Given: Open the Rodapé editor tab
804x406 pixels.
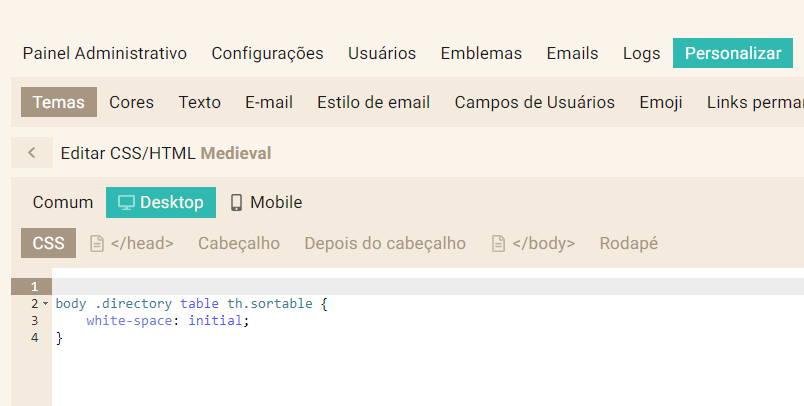Looking at the screenshot, I should point(629,243).
